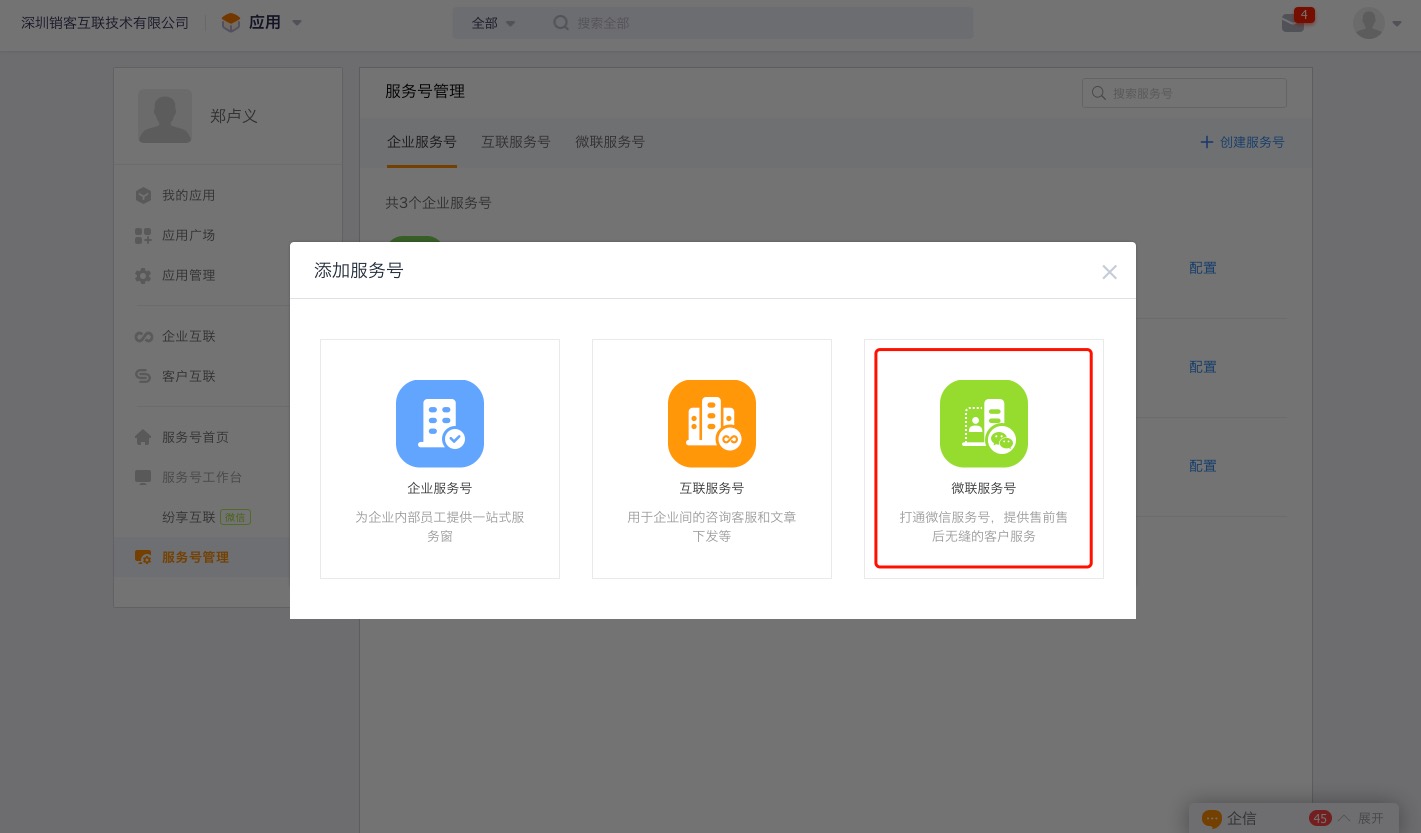Expand the 应用 dropdown arrow
The width and height of the screenshot is (1421, 833).
click(x=297, y=23)
